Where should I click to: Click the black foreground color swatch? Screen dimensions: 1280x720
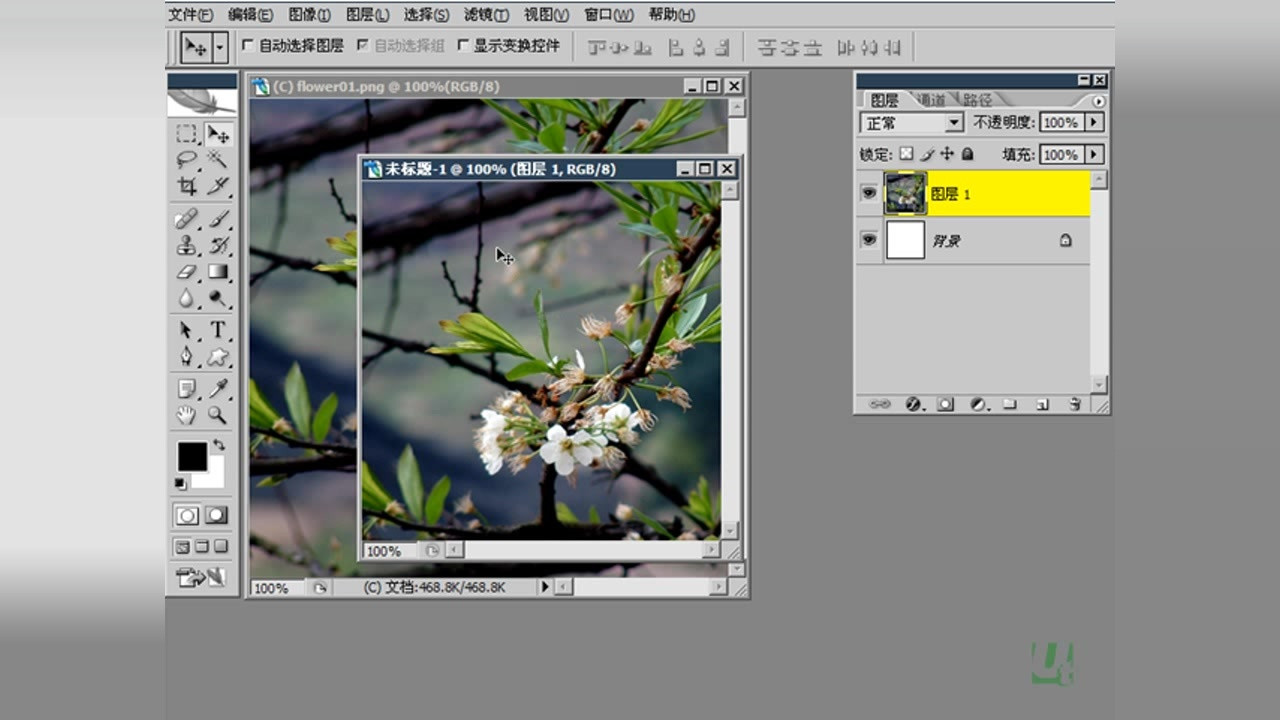coord(192,457)
